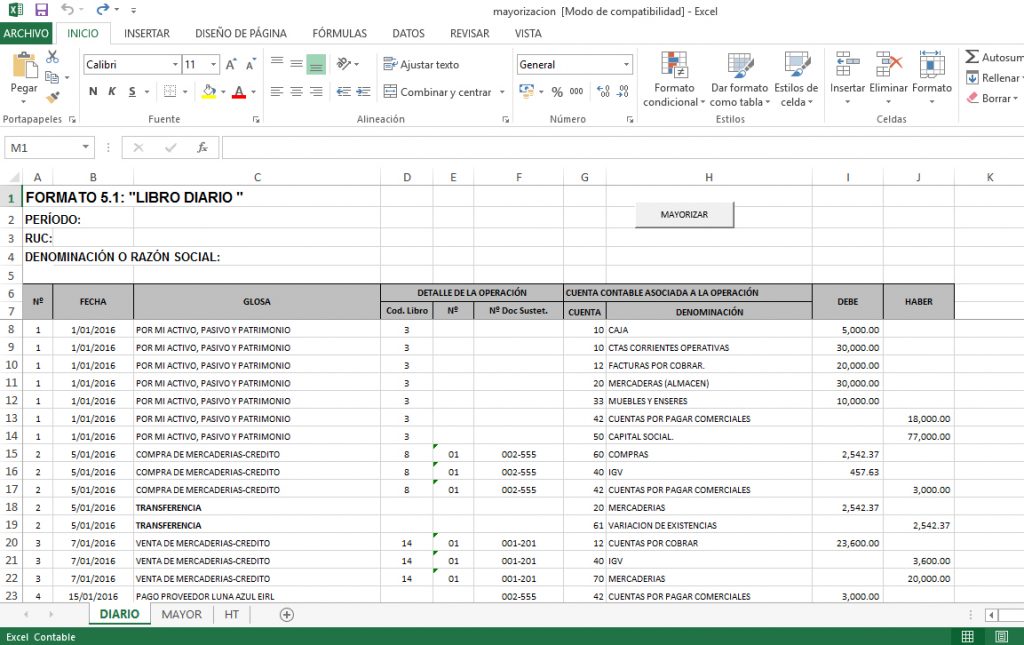Open DATOS ribbon tab
The image size is (1024, 645).
point(408,33)
